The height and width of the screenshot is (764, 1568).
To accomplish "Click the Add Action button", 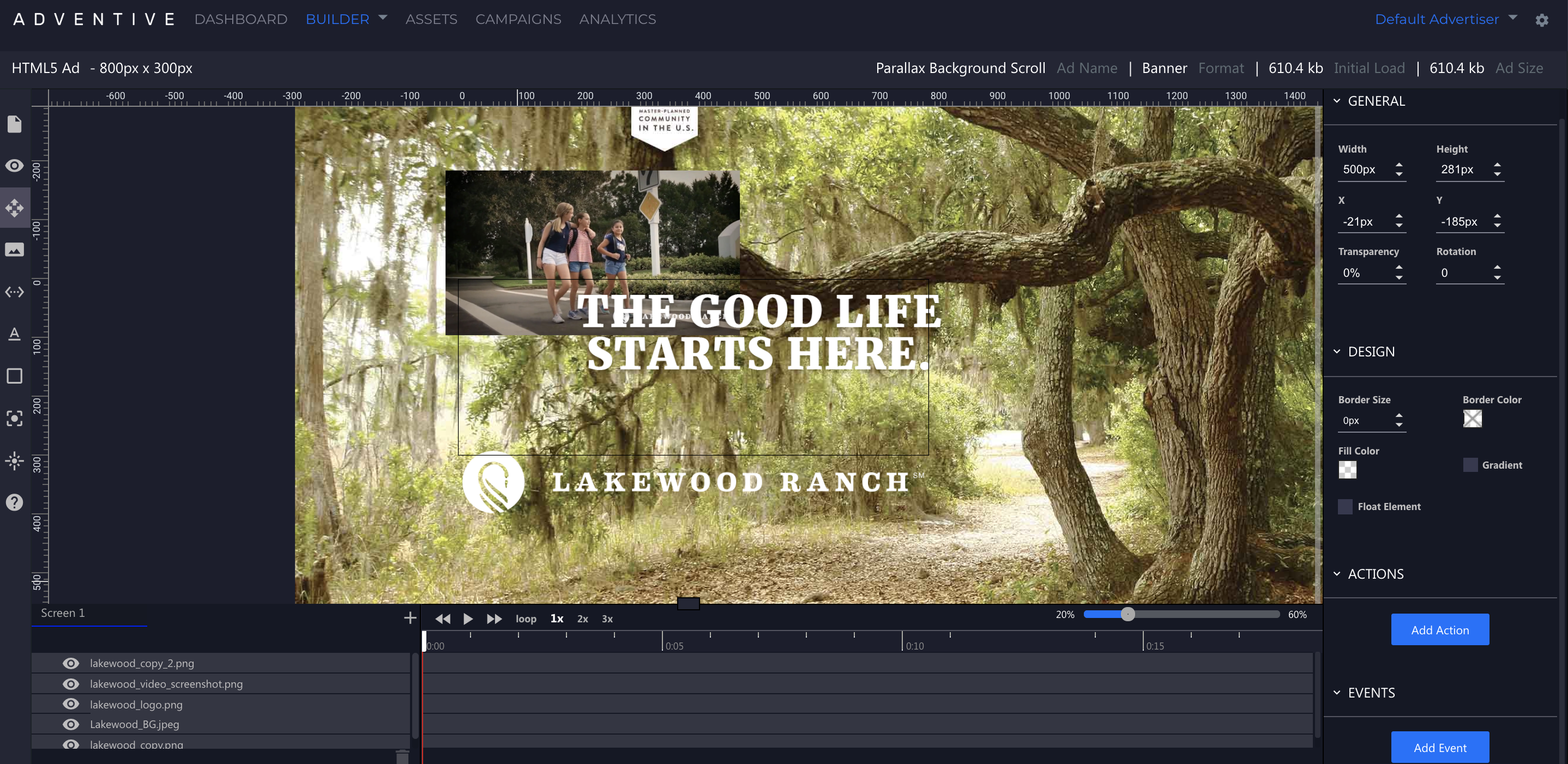I will point(1439,629).
